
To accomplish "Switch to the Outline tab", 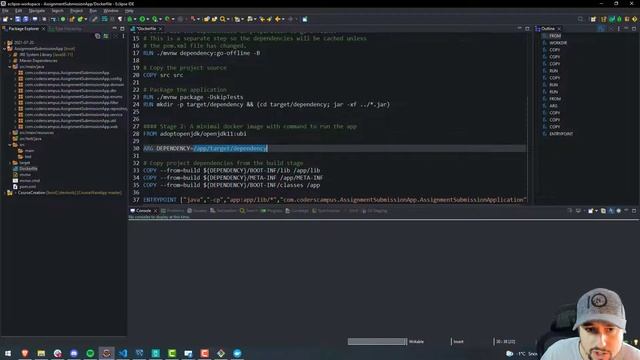I will 548,29.
